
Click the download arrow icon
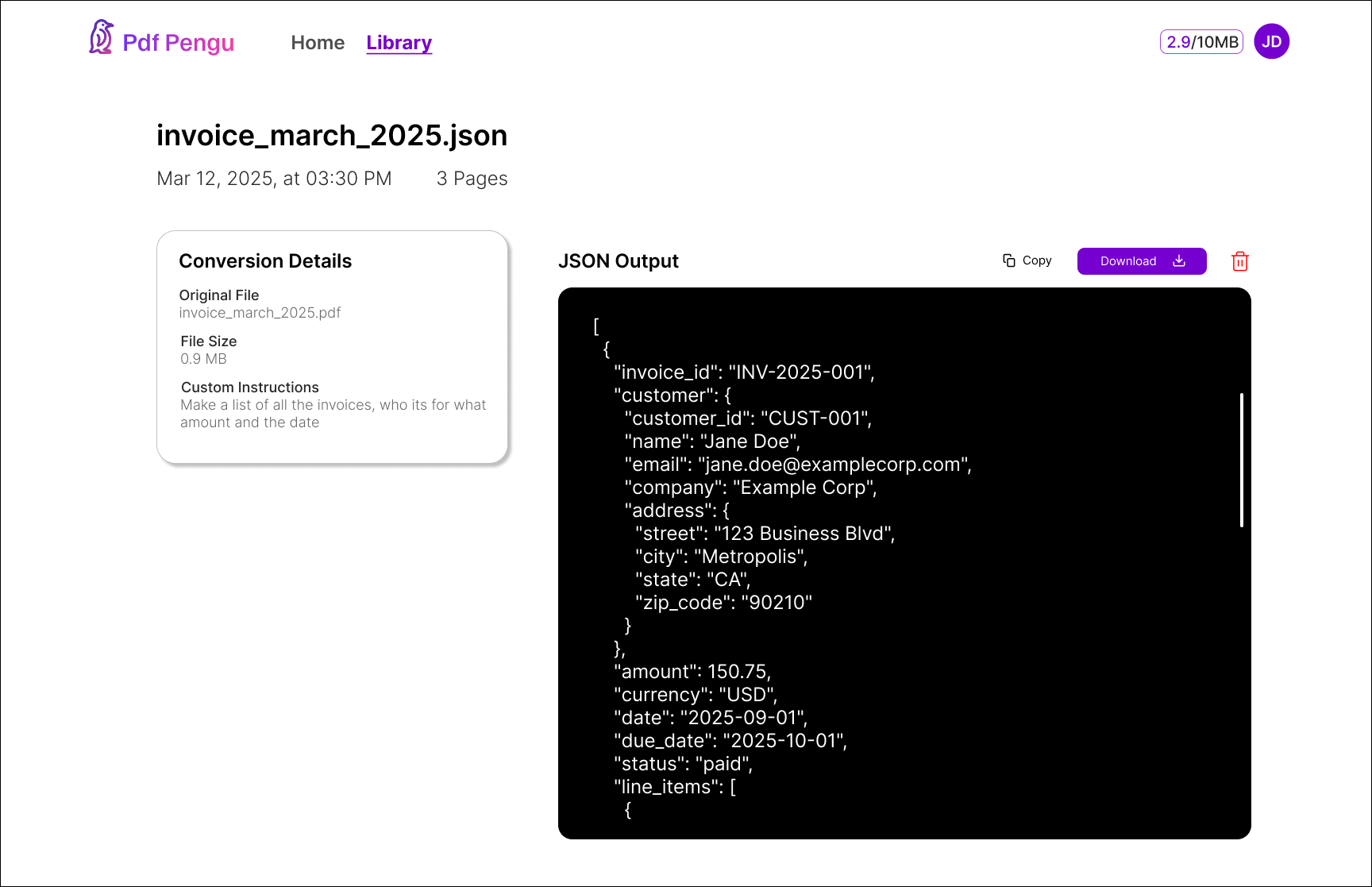click(x=1179, y=261)
